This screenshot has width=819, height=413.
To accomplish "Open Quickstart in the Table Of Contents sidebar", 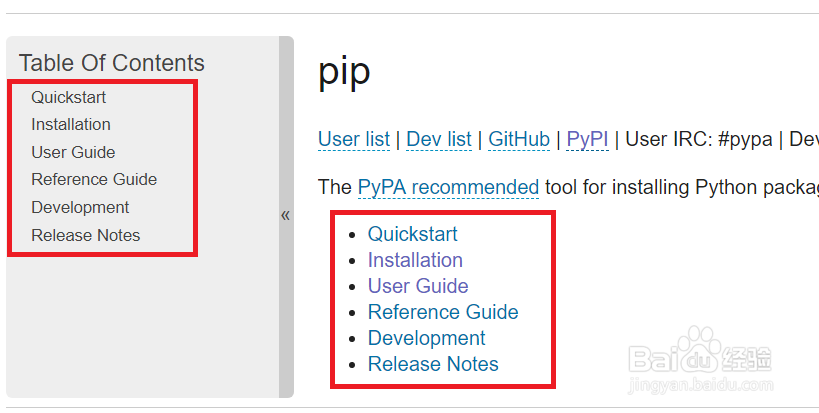I will coord(68,97).
